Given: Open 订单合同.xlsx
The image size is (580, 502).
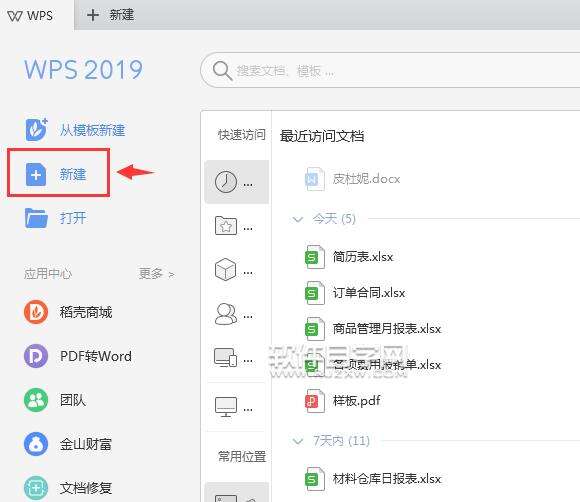Looking at the screenshot, I should (369, 293).
